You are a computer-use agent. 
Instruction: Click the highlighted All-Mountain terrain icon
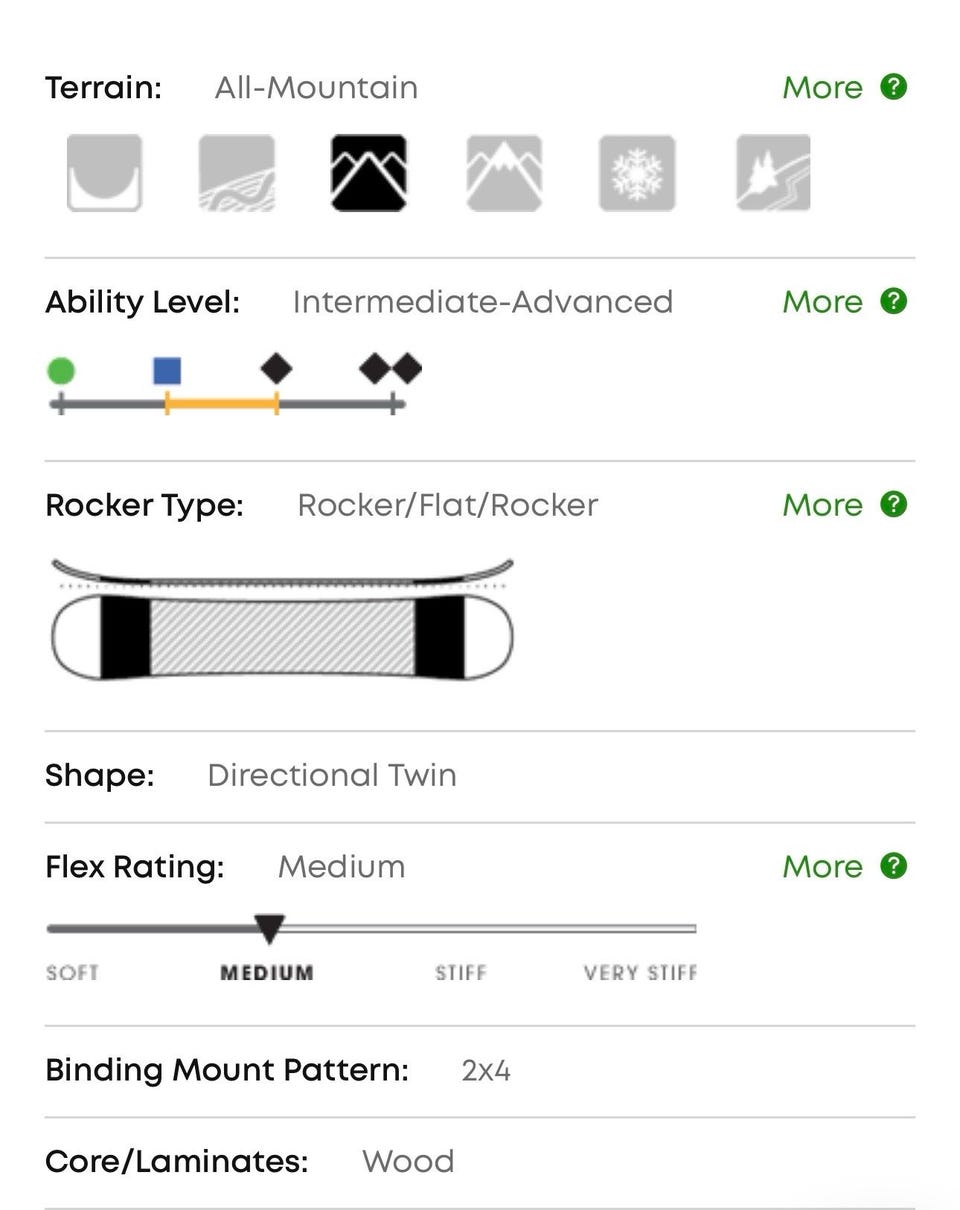pyautogui.click(x=368, y=173)
